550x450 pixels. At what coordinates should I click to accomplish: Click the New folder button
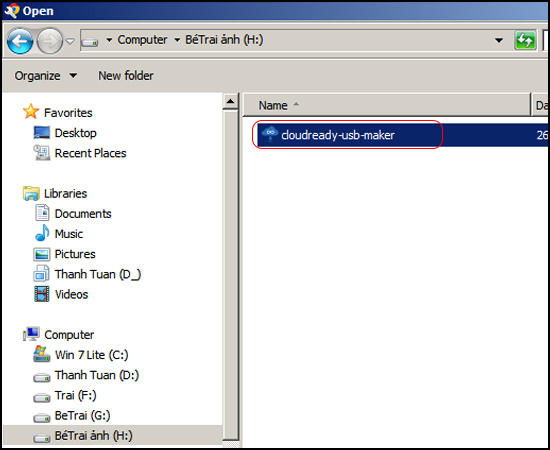tap(126, 75)
